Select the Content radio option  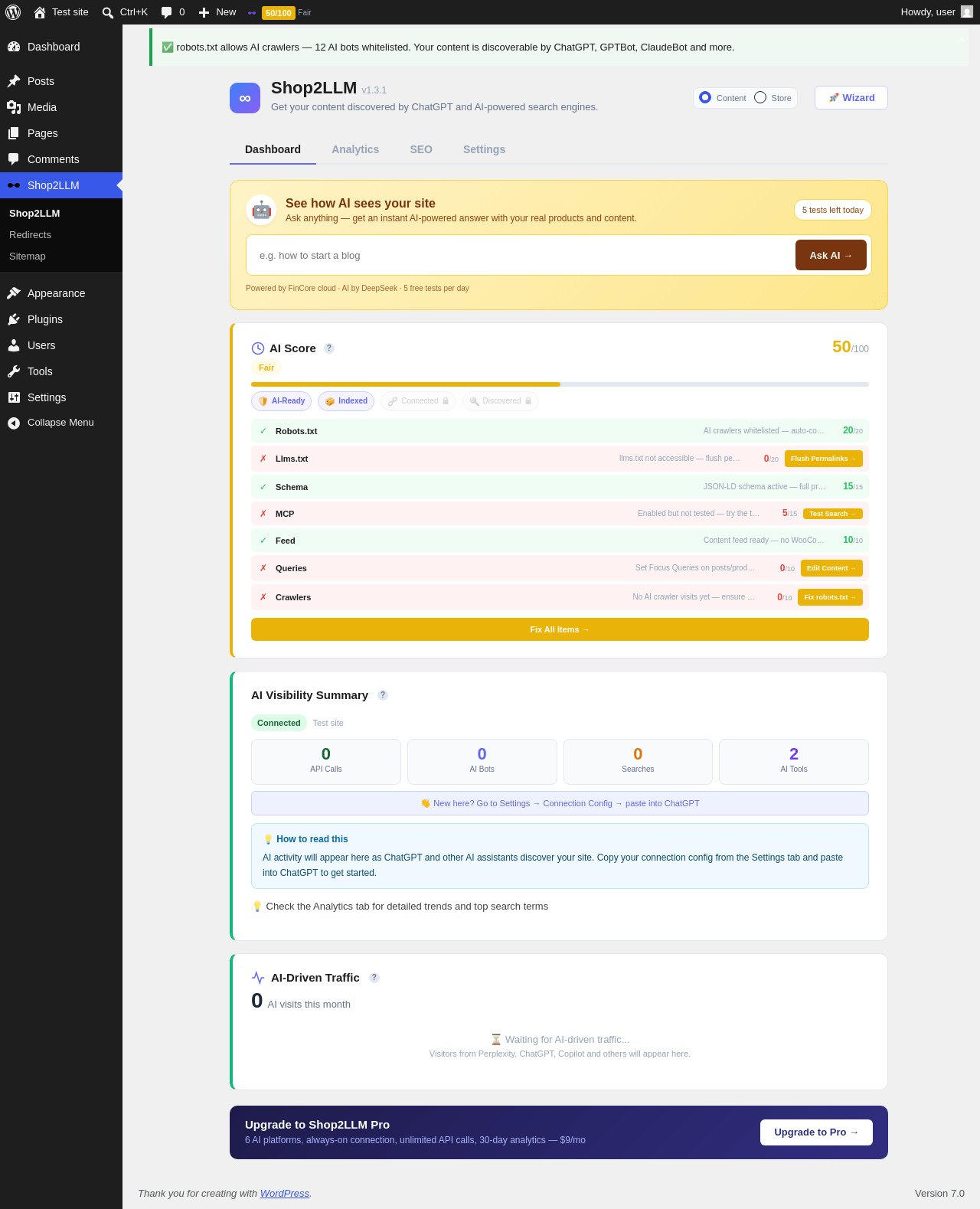[x=705, y=97]
